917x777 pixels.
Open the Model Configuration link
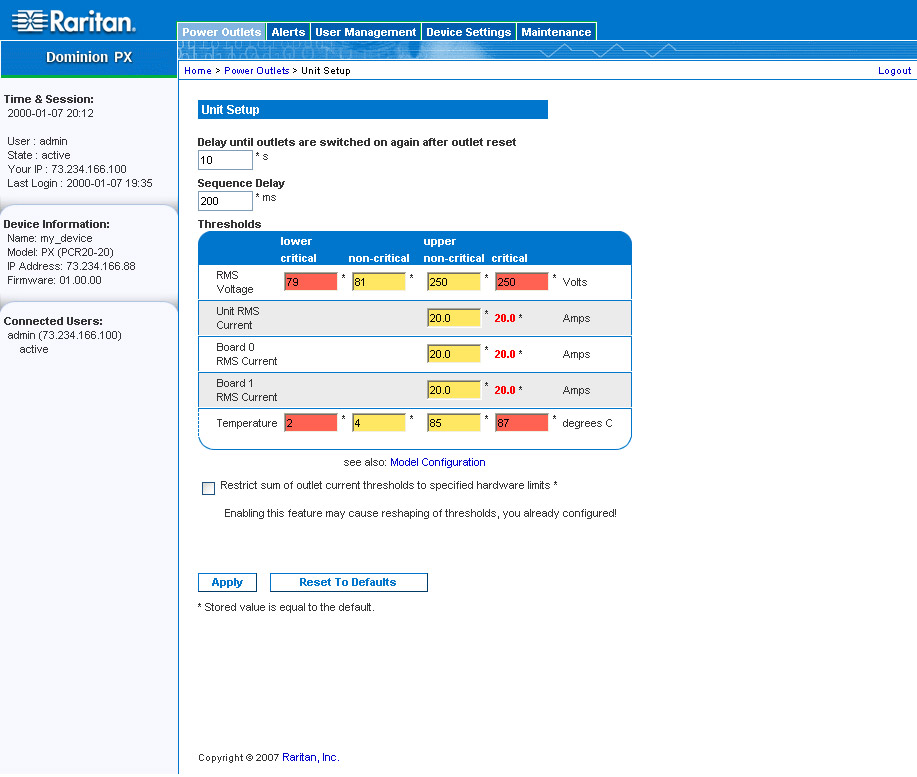(x=437, y=463)
